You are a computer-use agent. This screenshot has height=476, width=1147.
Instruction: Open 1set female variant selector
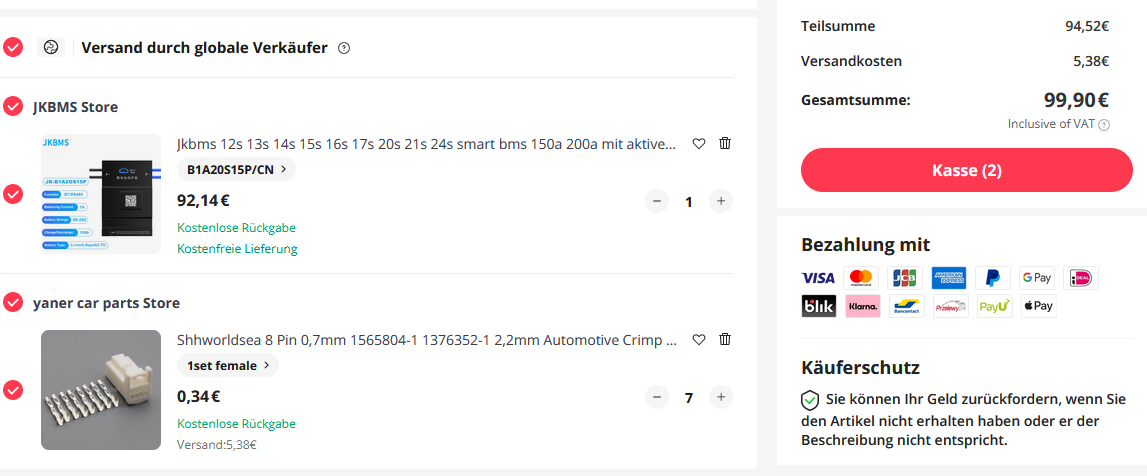point(228,366)
